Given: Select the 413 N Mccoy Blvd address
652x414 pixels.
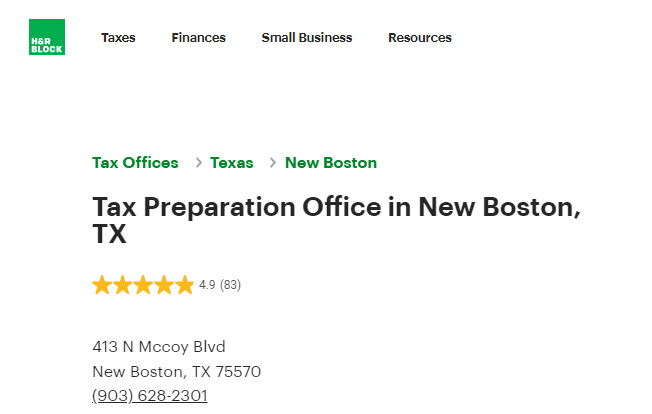Looking at the screenshot, I should click(x=159, y=347).
